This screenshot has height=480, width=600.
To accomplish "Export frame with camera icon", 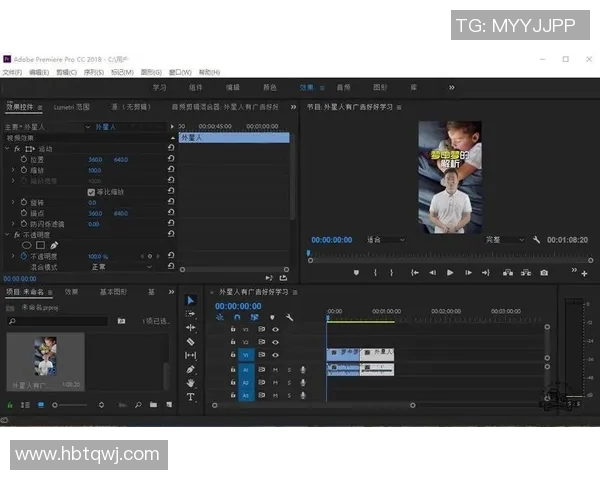I will click(x=544, y=273).
